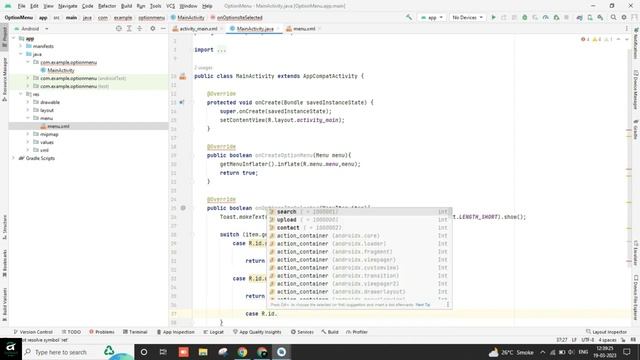Select MainActivity in the project tree

click(x=60, y=70)
